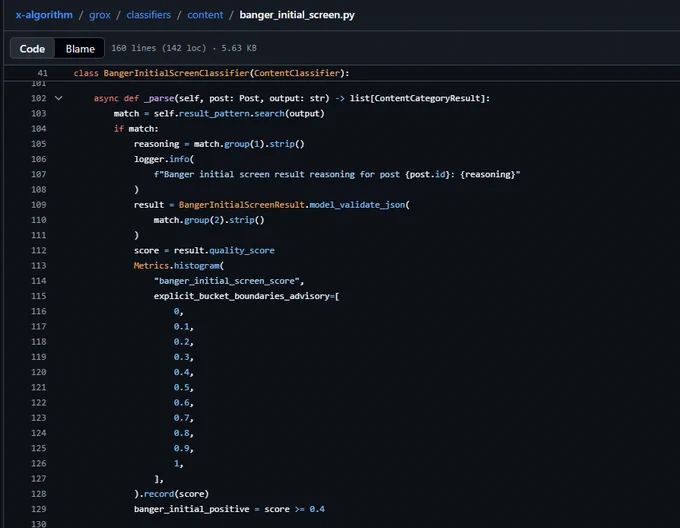Switch to the Blame view tab
The image size is (680, 528).
(x=80, y=49)
